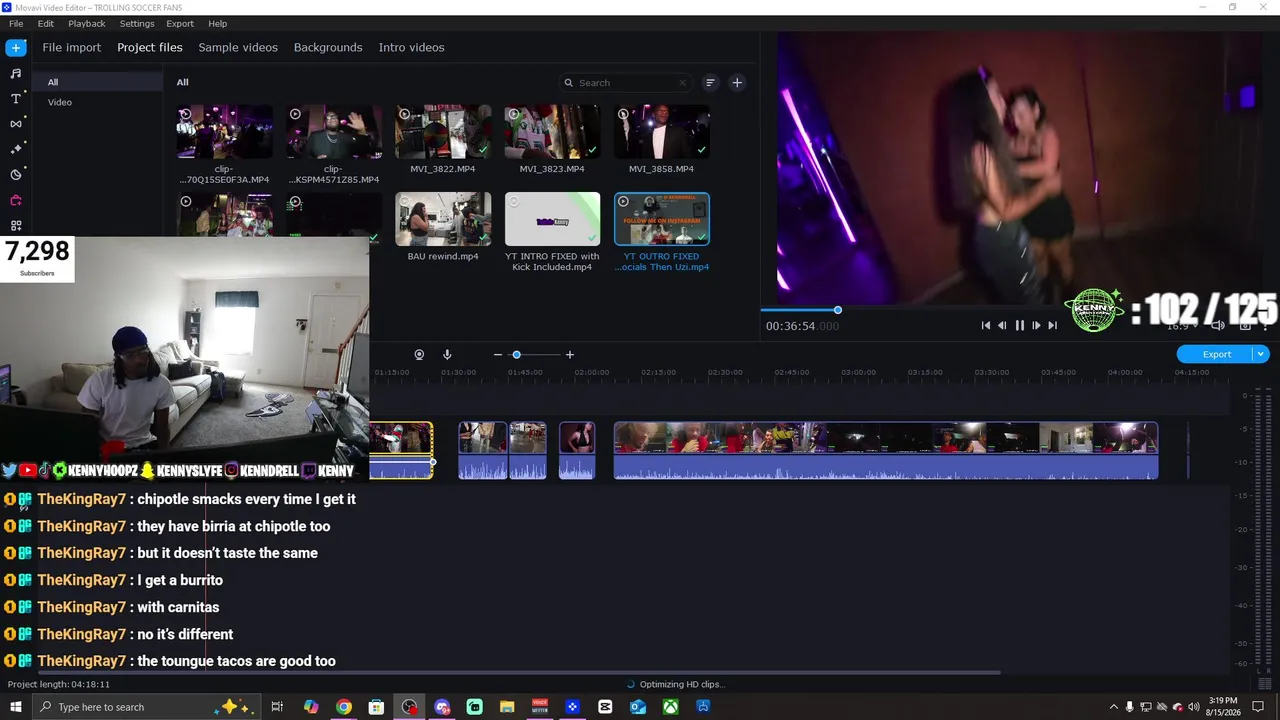The image size is (1280, 720).
Task: Open Task View on taskbar
Action: click(x=278, y=707)
